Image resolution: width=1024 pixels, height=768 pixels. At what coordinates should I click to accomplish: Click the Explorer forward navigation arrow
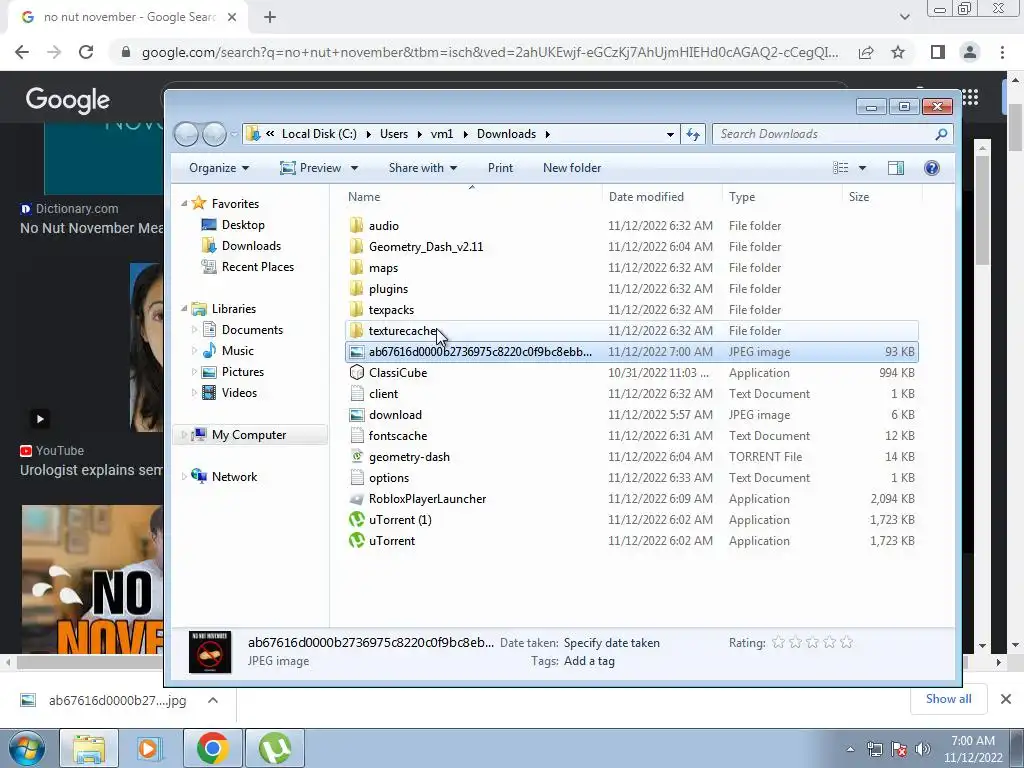click(214, 134)
